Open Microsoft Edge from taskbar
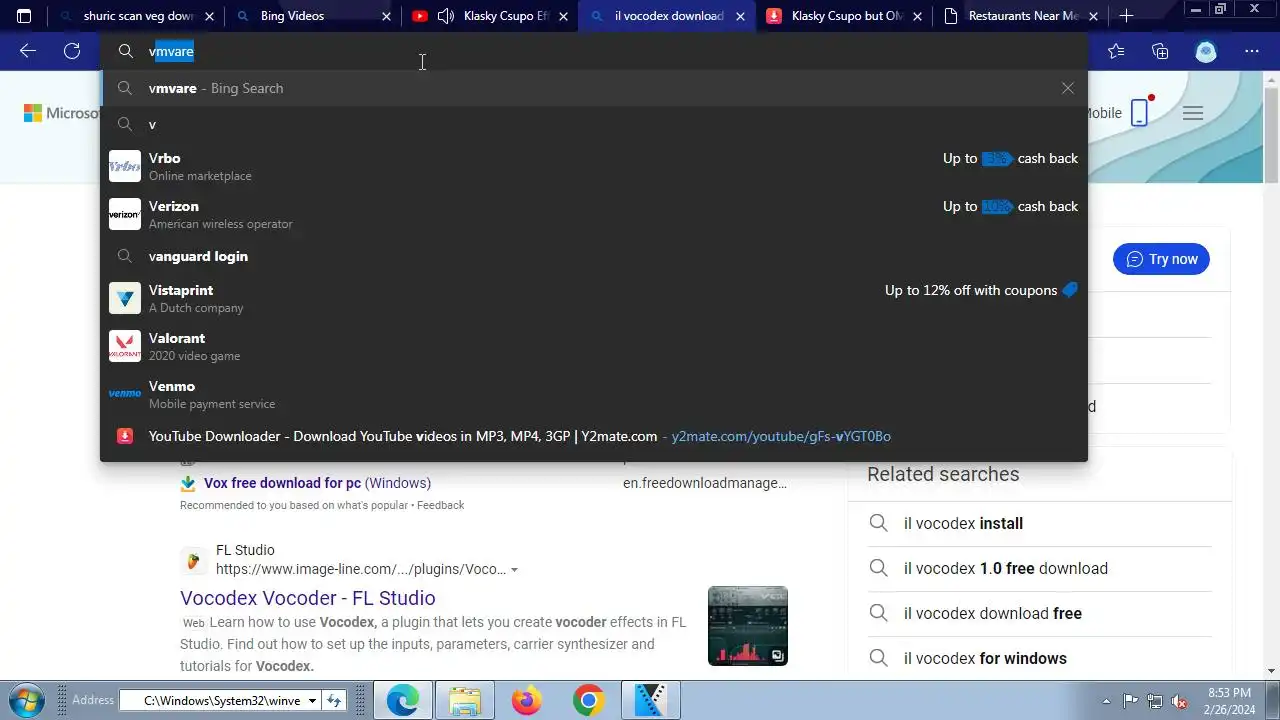Image resolution: width=1280 pixels, height=720 pixels. click(403, 701)
